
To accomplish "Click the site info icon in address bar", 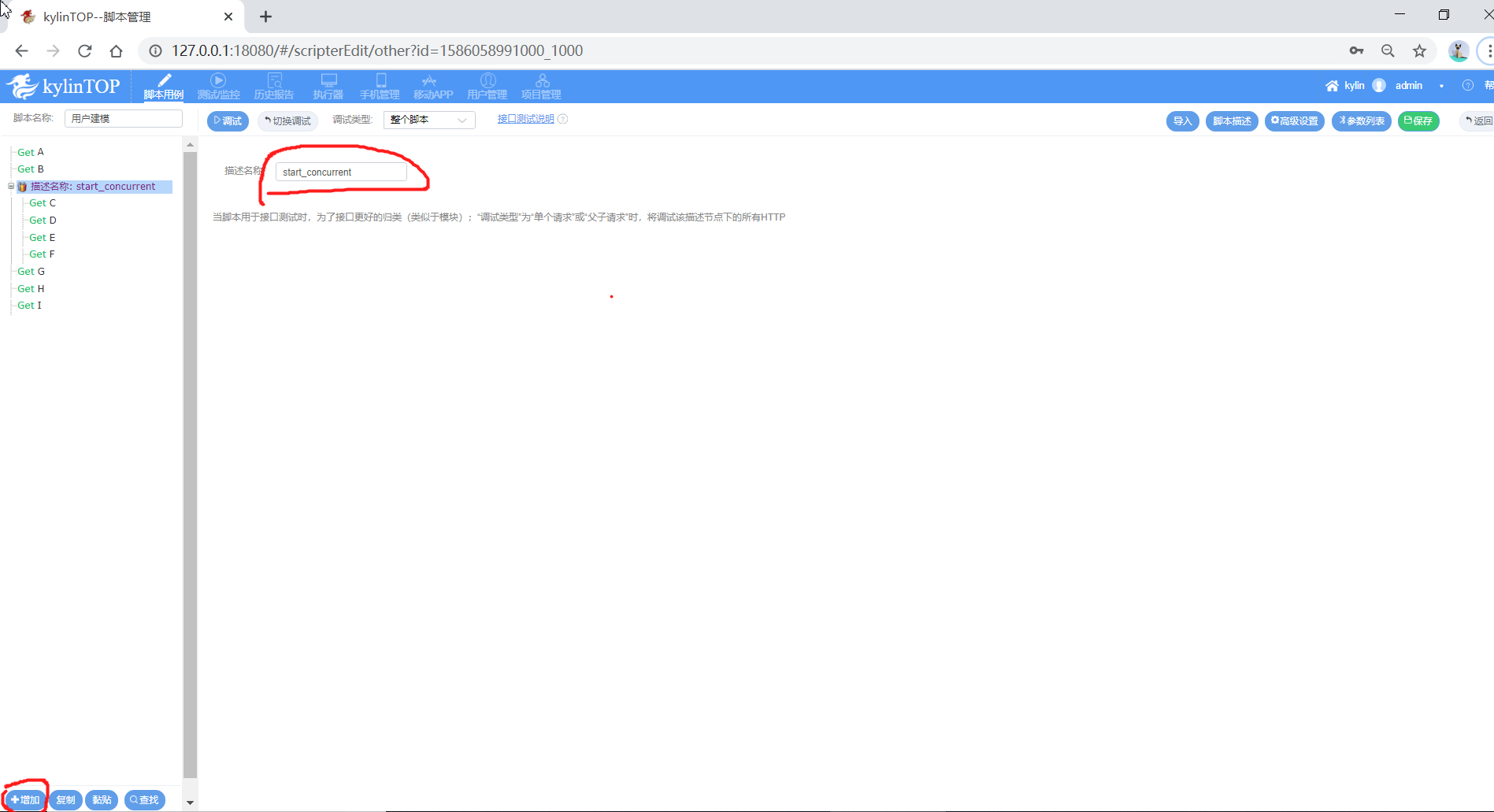I will 156,50.
